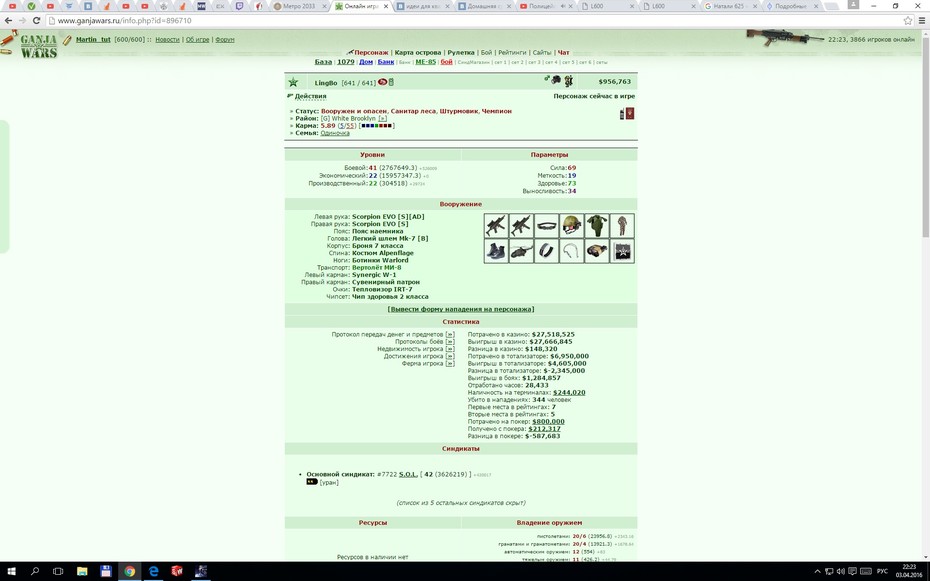Launch Edge from the taskbar
Viewport: 930px width, 581px height.
pos(154,572)
